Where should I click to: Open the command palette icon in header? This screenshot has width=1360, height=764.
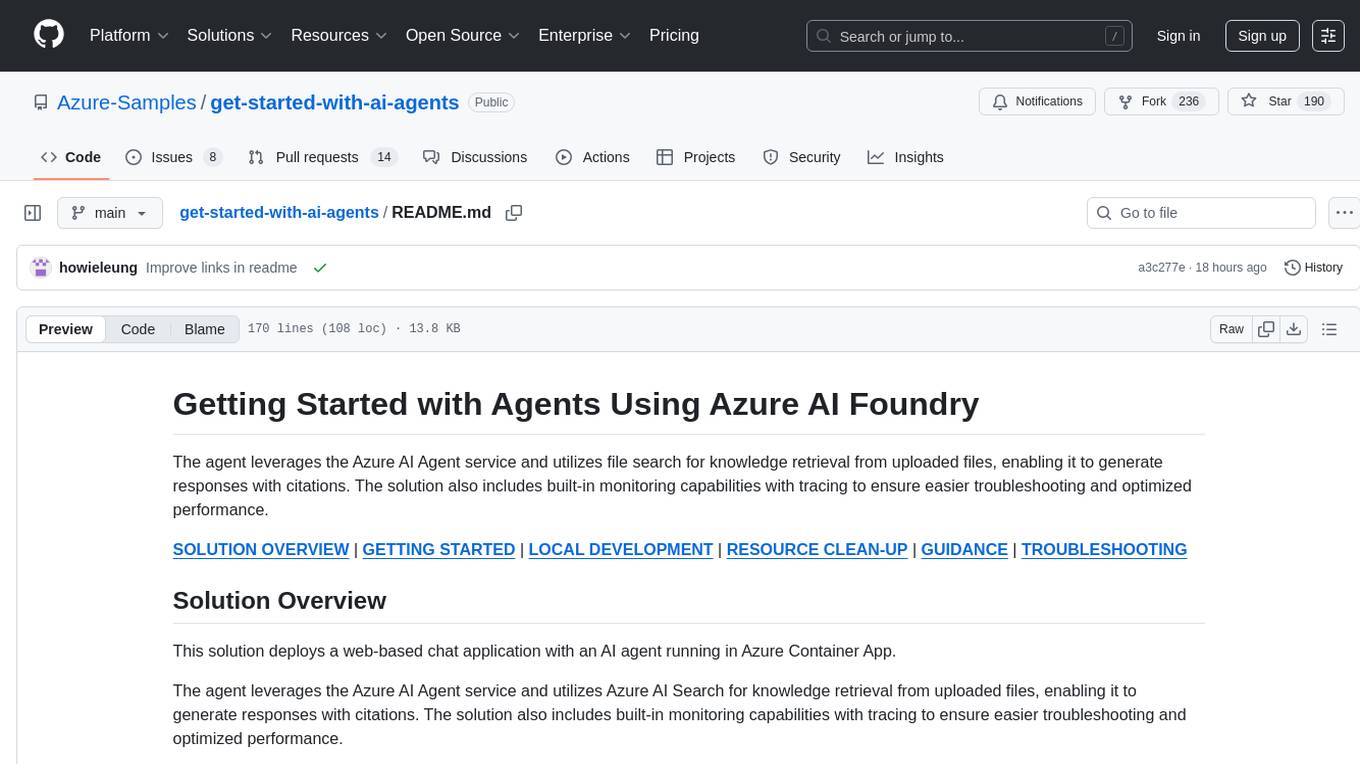(x=1328, y=36)
